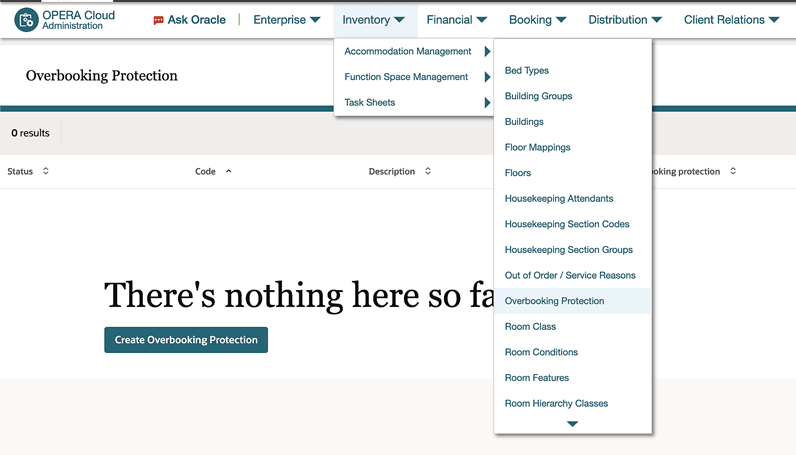Click the Code column header text

pos(205,171)
